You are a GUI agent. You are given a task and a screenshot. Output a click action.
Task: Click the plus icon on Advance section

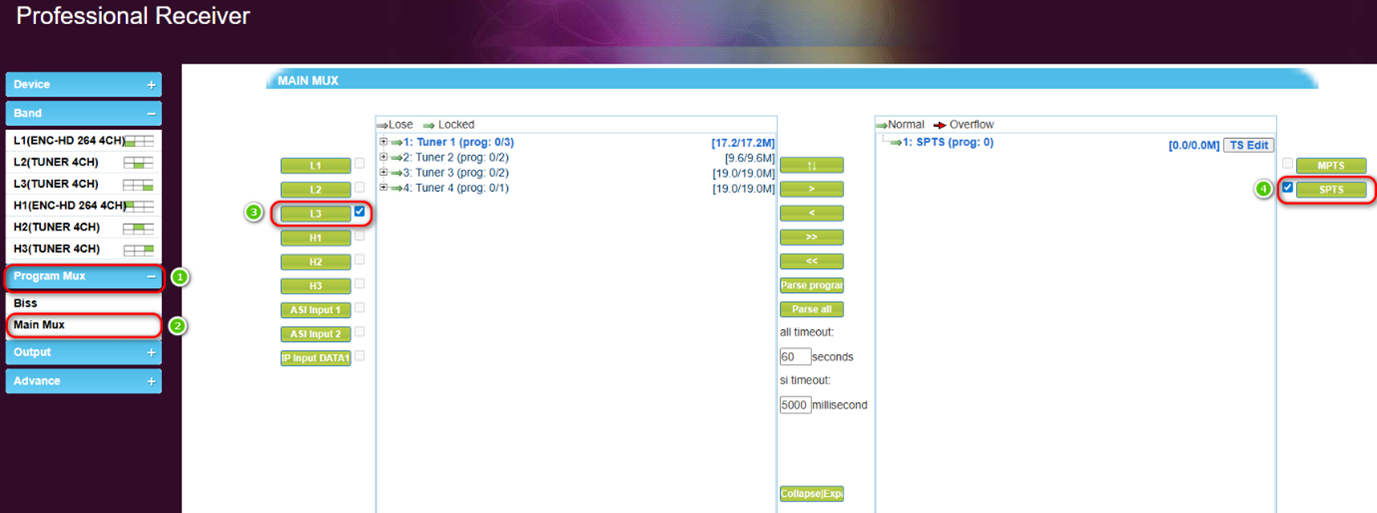pos(151,381)
